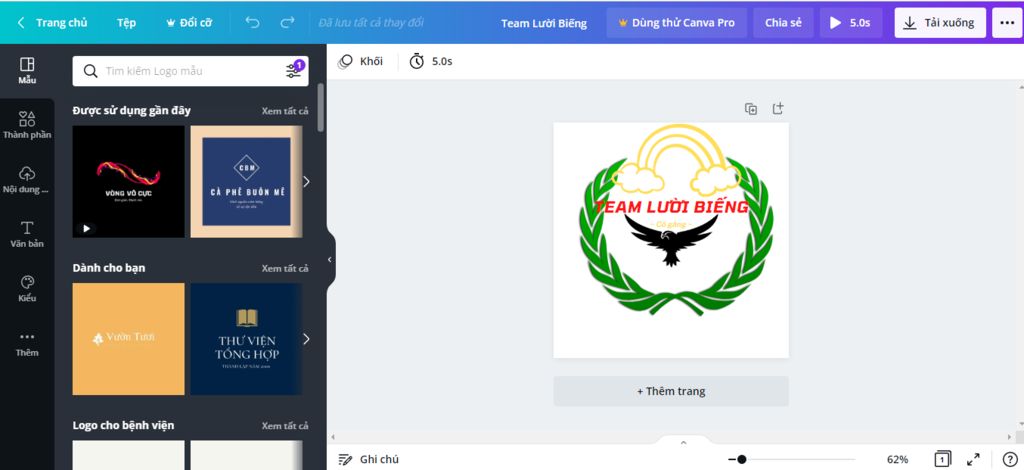The height and width of the screenshot is (470, 1024).
Task: Show more tabs via Thêm
Action: coord(27,343)
